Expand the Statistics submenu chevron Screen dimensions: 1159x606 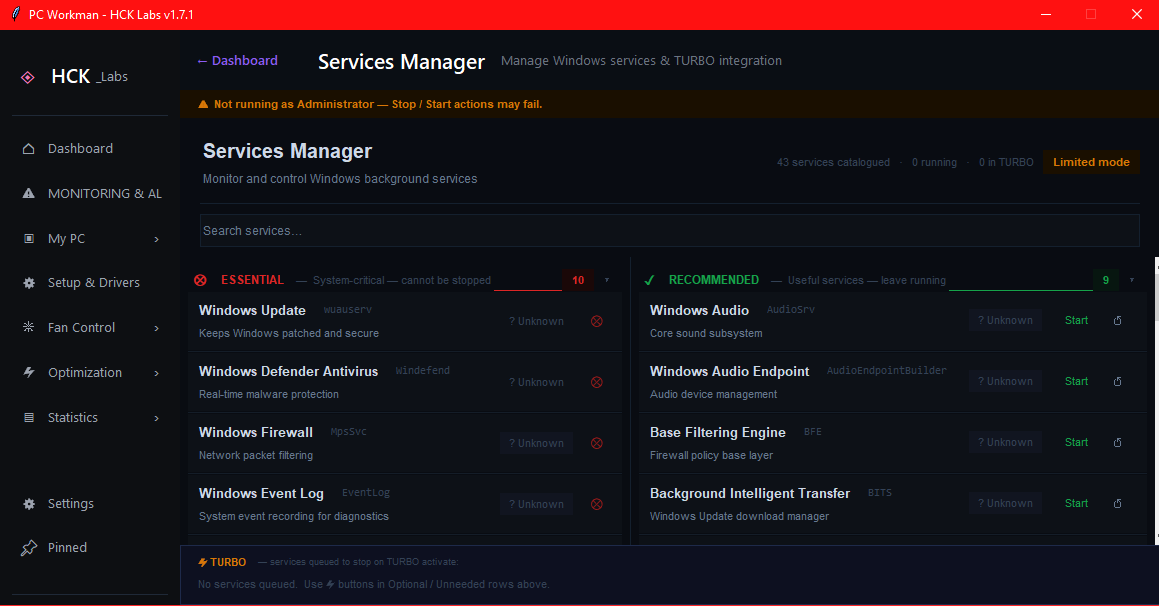pos(157,418)
